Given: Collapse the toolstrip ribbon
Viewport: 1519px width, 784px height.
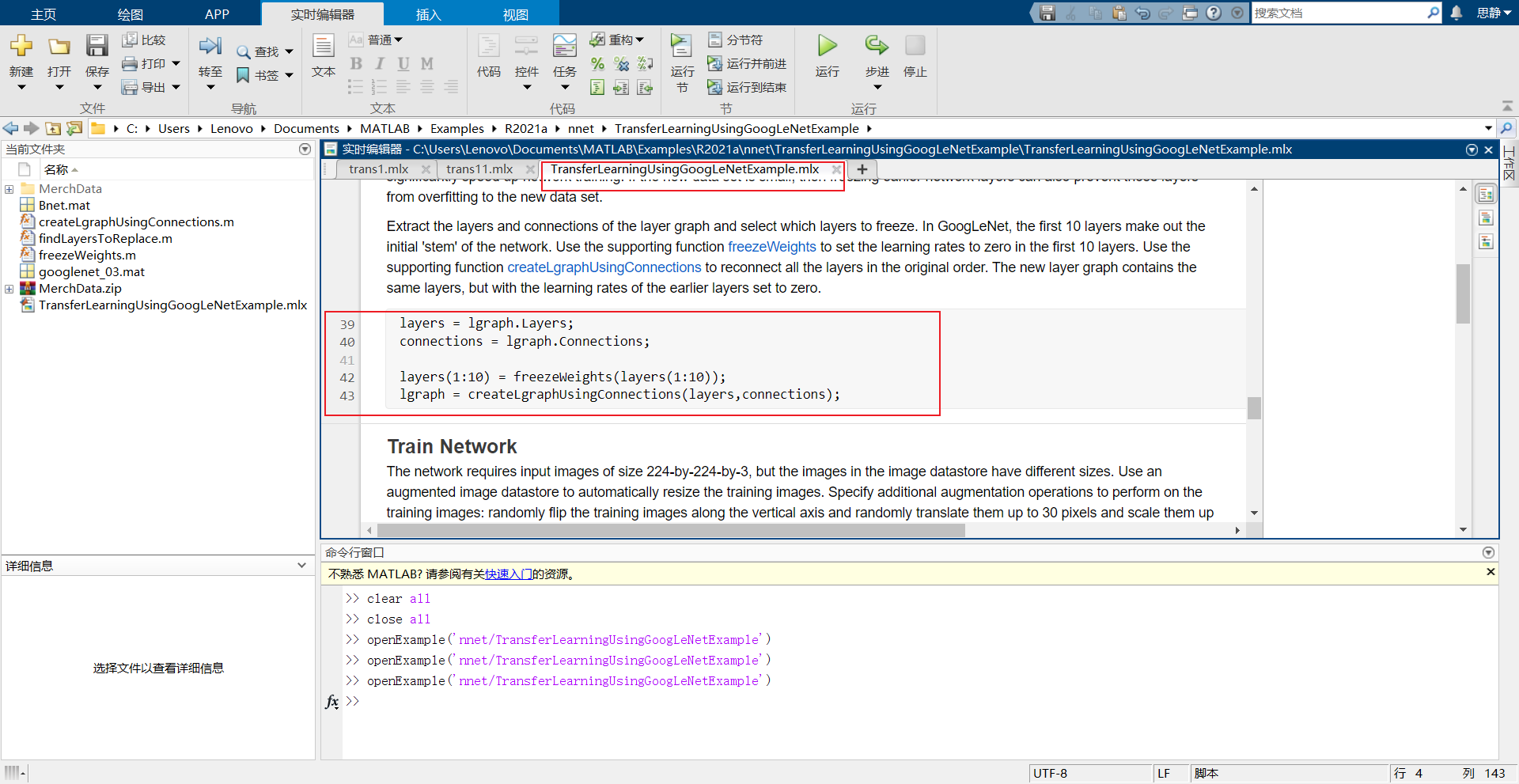Looking at the screenshot, I should [1506, 107].
